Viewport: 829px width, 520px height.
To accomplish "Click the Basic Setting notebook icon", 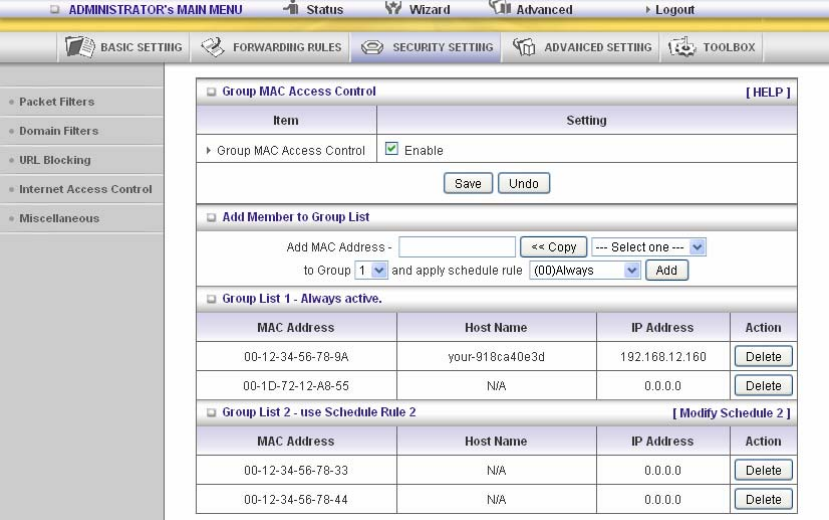I will pyautogui.click(x=80, y=47).
